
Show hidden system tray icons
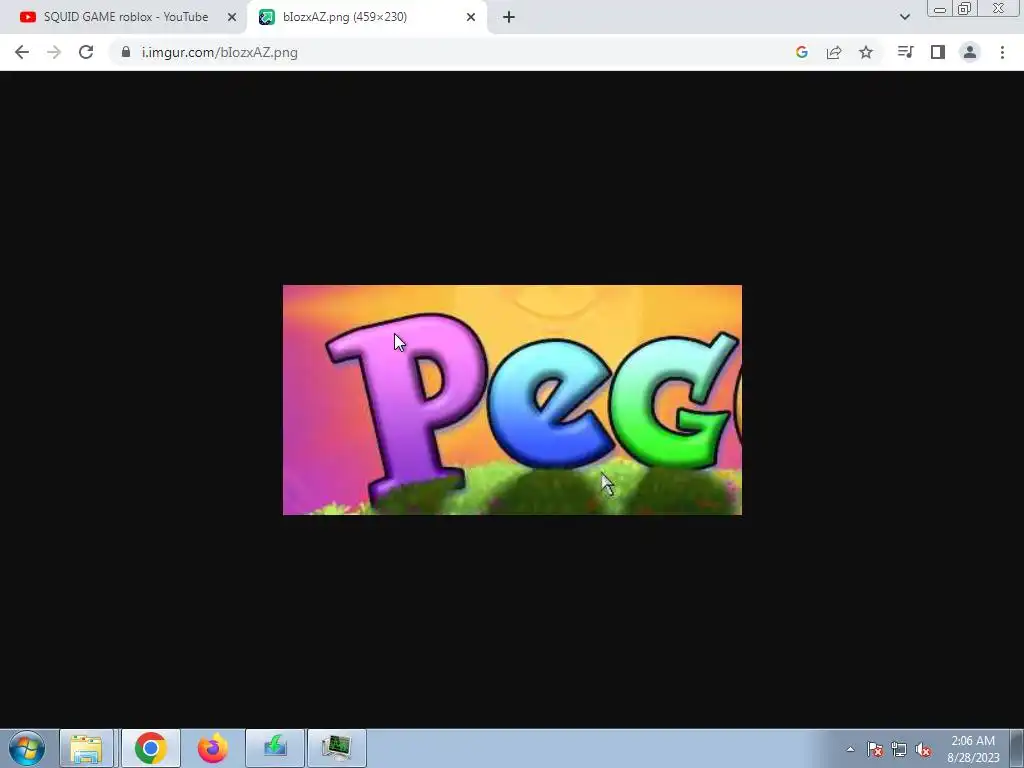coord(850,749)
